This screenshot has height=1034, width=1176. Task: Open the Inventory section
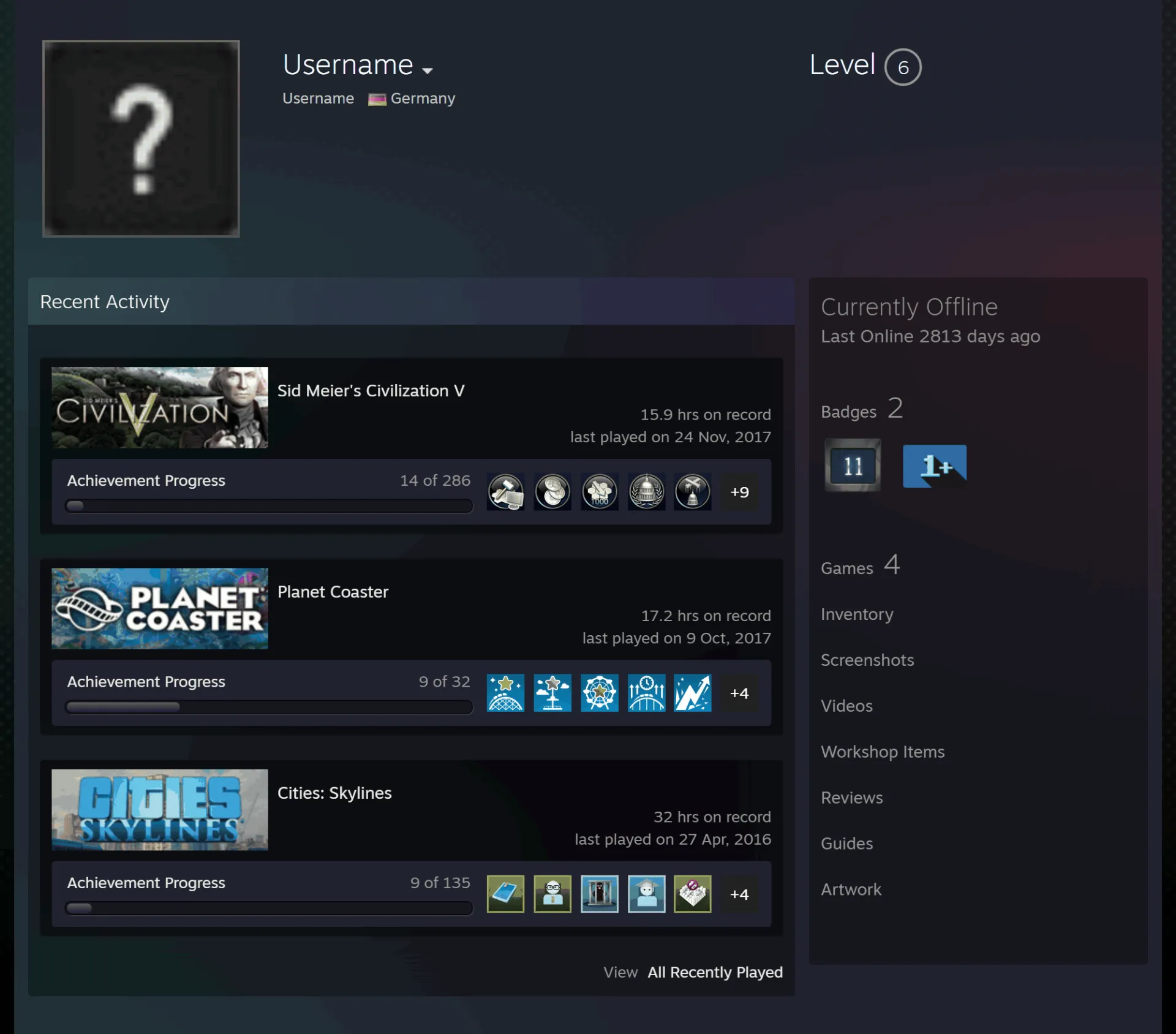pos(857,614)
